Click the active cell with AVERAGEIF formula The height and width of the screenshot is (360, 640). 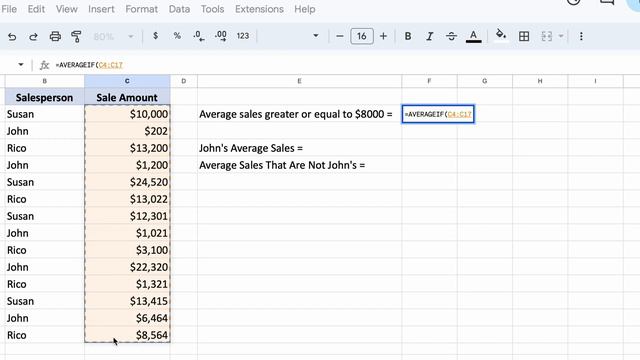tap(438, 114)
